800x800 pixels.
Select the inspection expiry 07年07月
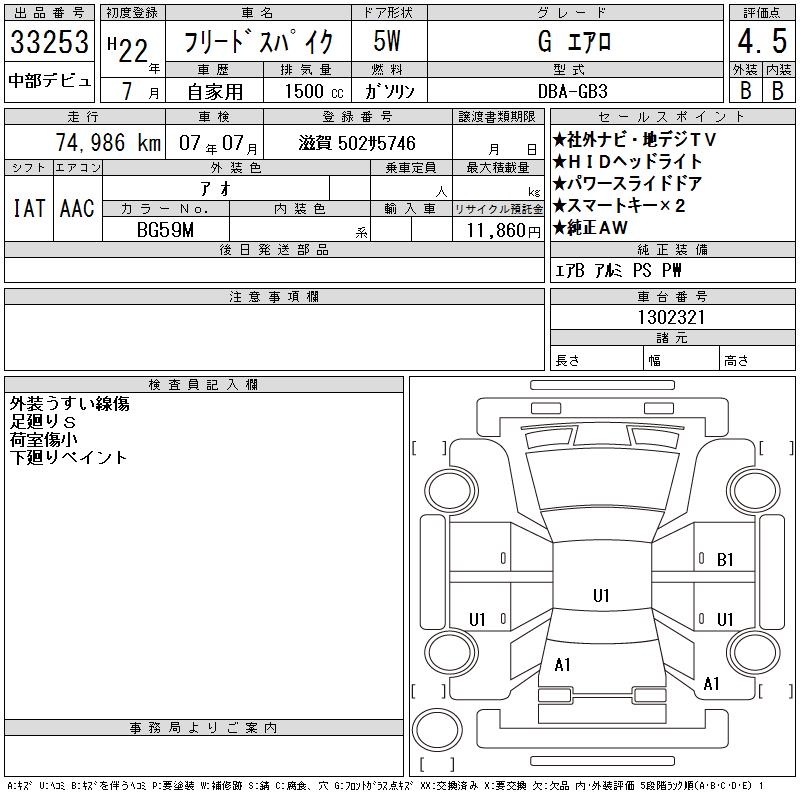tap(218, 143)
